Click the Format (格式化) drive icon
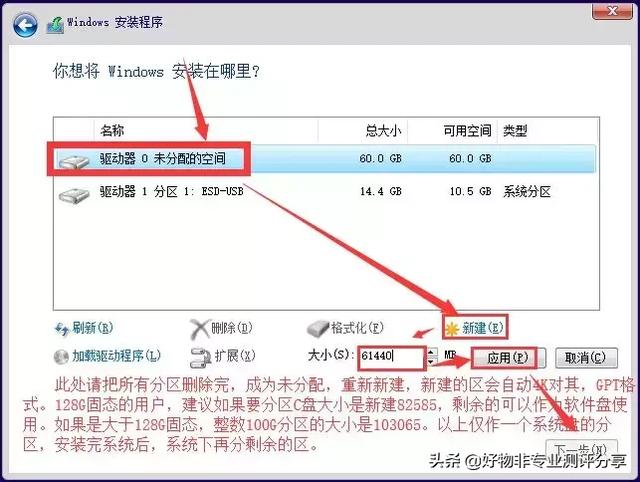The width and height of the screenshot is (640, 482). [318, 329]
